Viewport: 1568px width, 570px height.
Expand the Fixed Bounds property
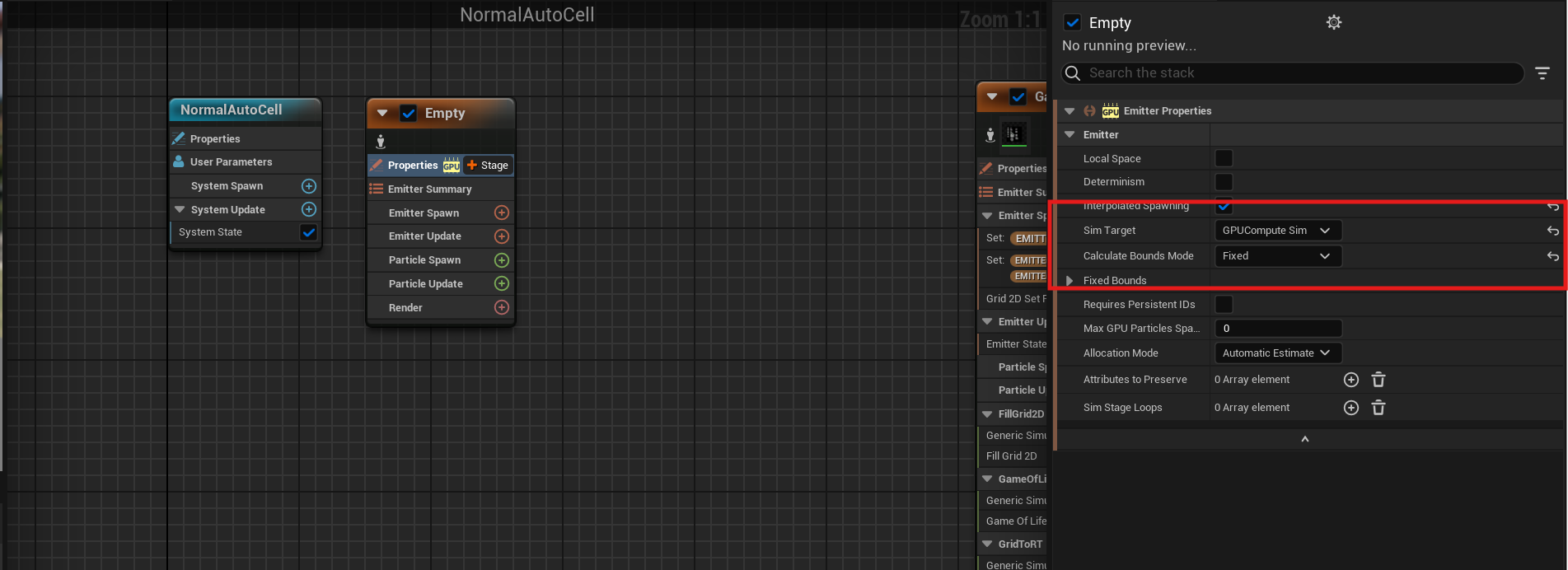point(1070,281)
